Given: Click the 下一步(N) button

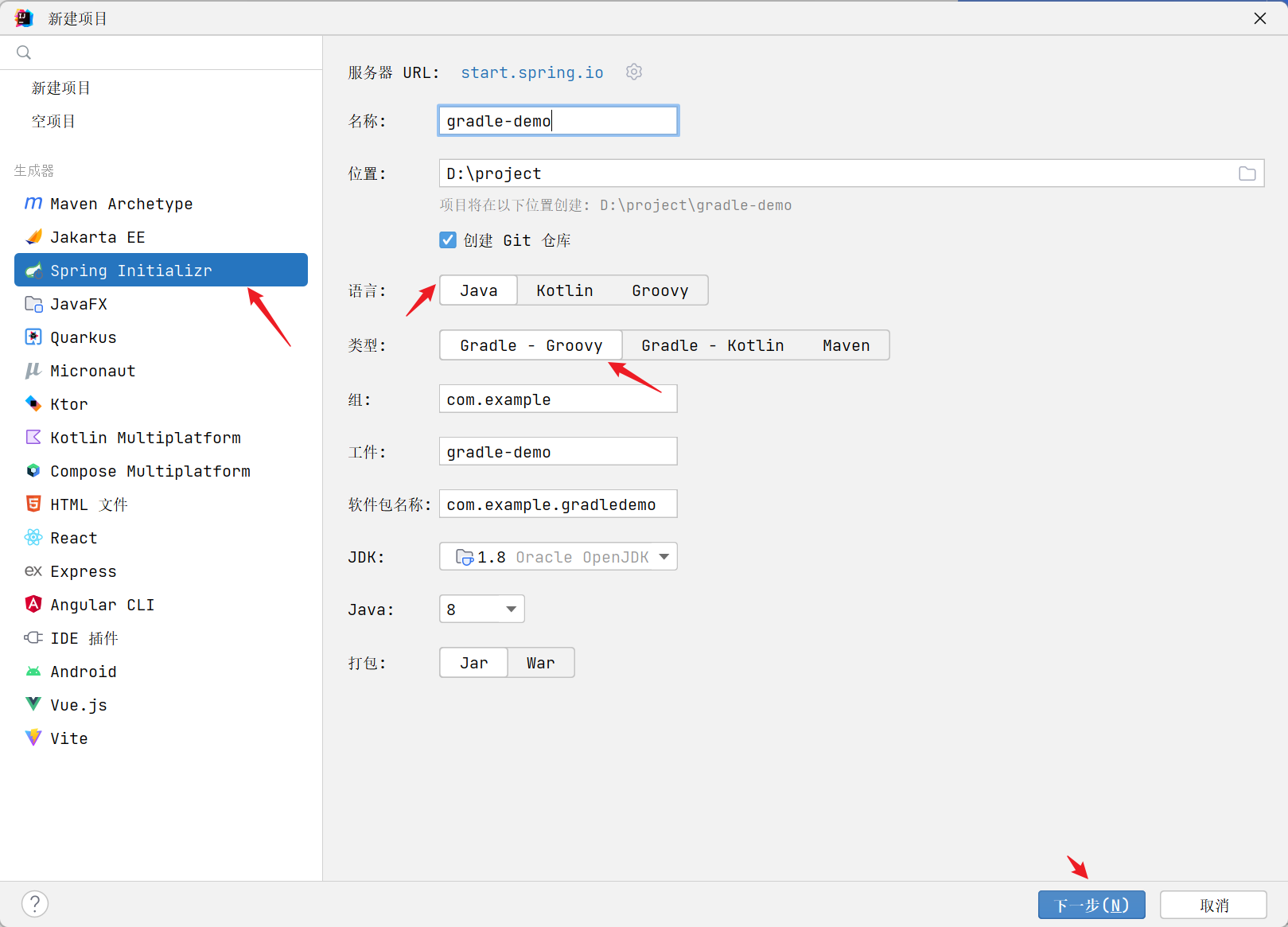Looking at the screenshot, I should [1091, 905].
